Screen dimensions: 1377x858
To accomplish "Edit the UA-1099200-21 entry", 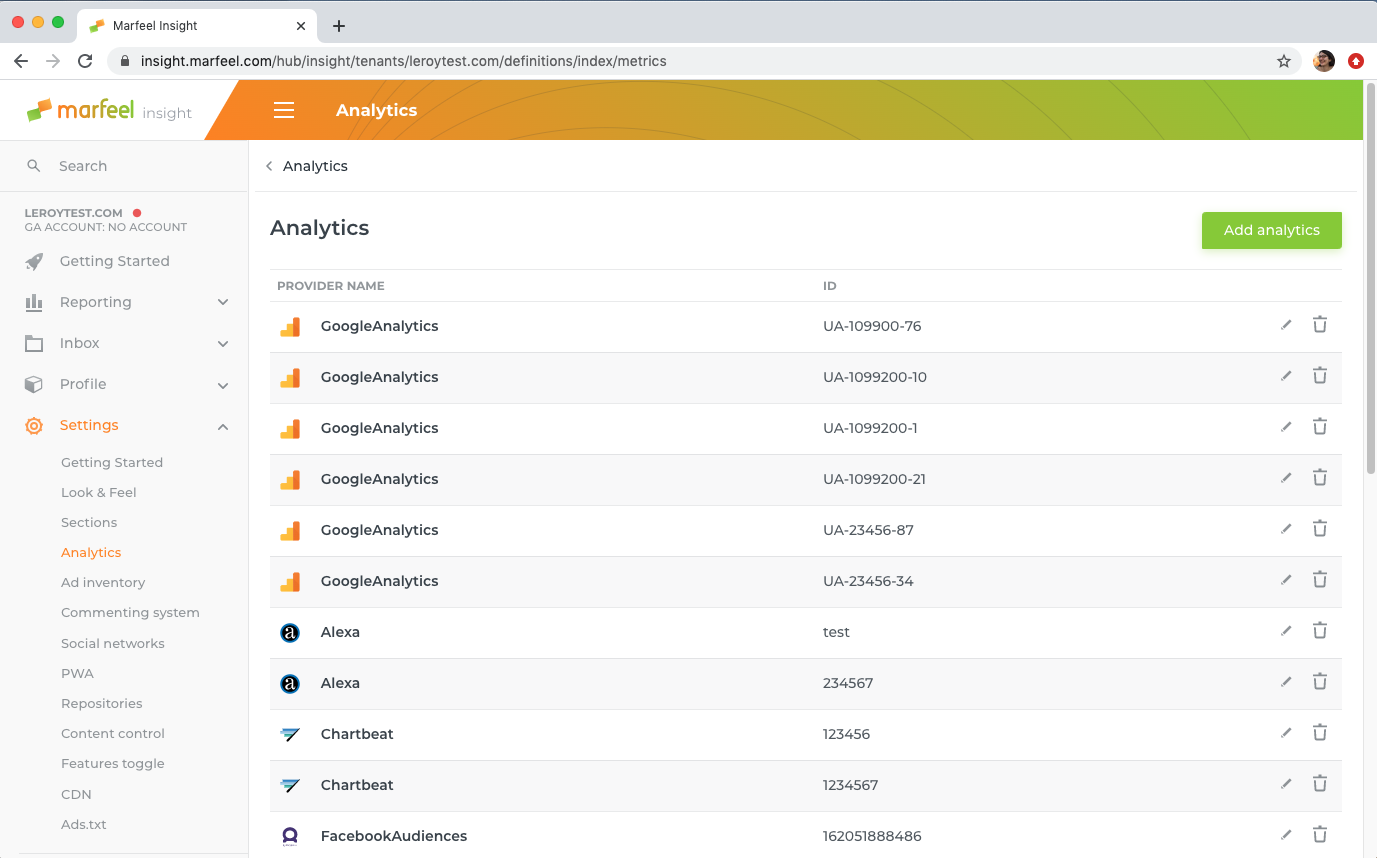I will pos(1286,478).
